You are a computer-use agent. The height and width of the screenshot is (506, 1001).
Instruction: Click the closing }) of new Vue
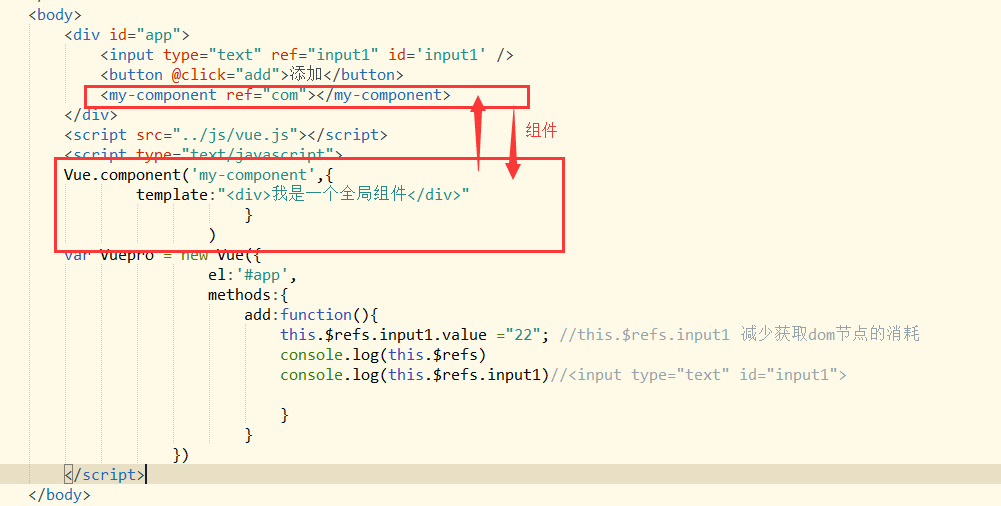[181, 455]
